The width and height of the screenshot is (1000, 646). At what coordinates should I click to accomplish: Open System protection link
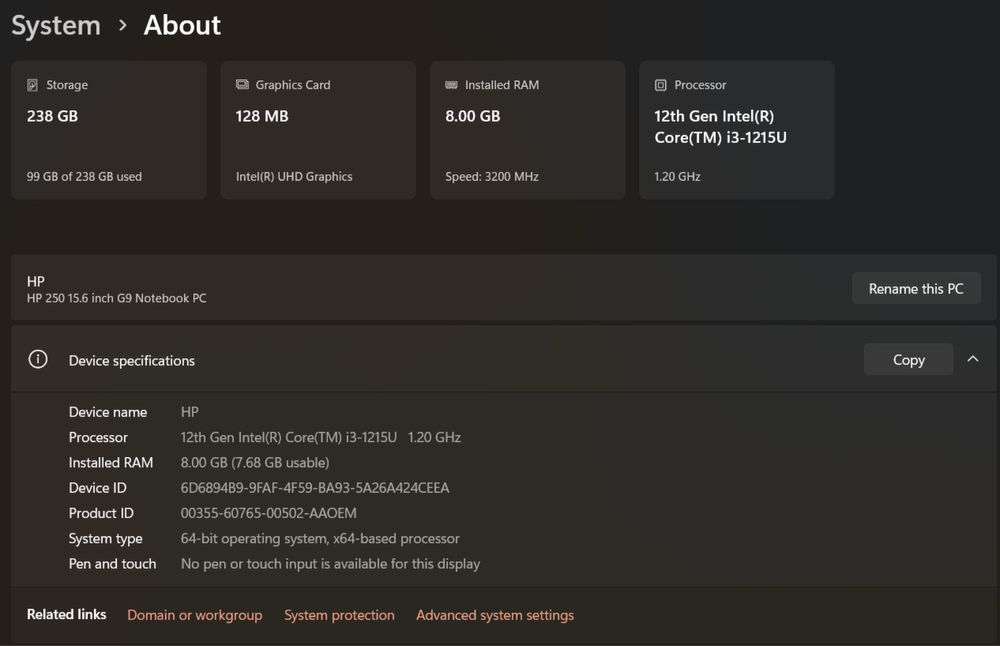point(339,615)
